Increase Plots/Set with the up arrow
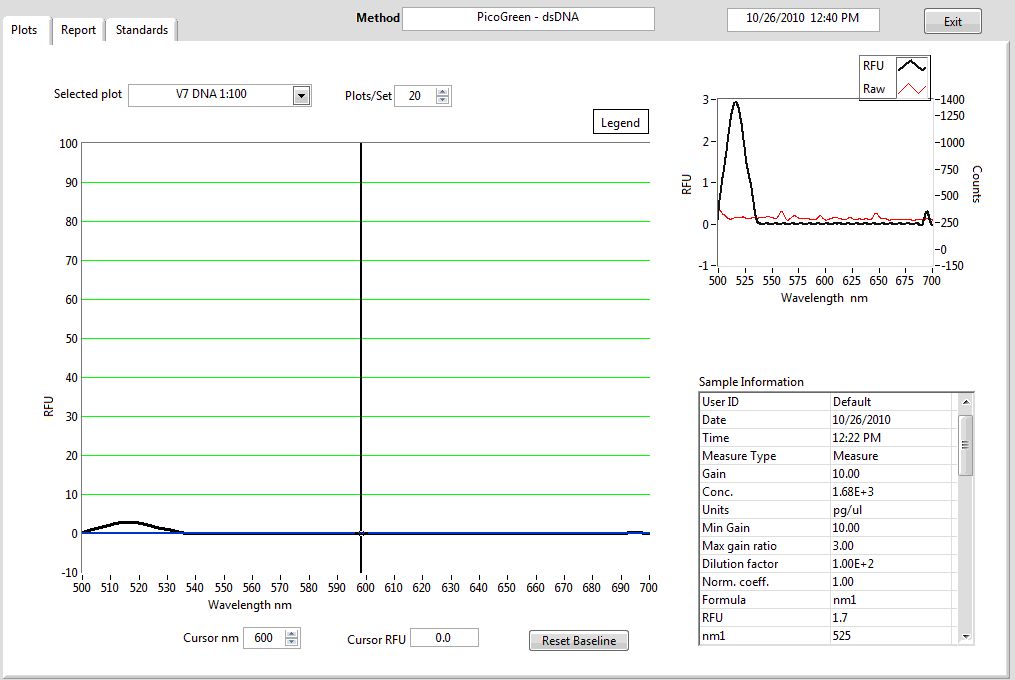 pyautogui.click(x=442, y=91)
